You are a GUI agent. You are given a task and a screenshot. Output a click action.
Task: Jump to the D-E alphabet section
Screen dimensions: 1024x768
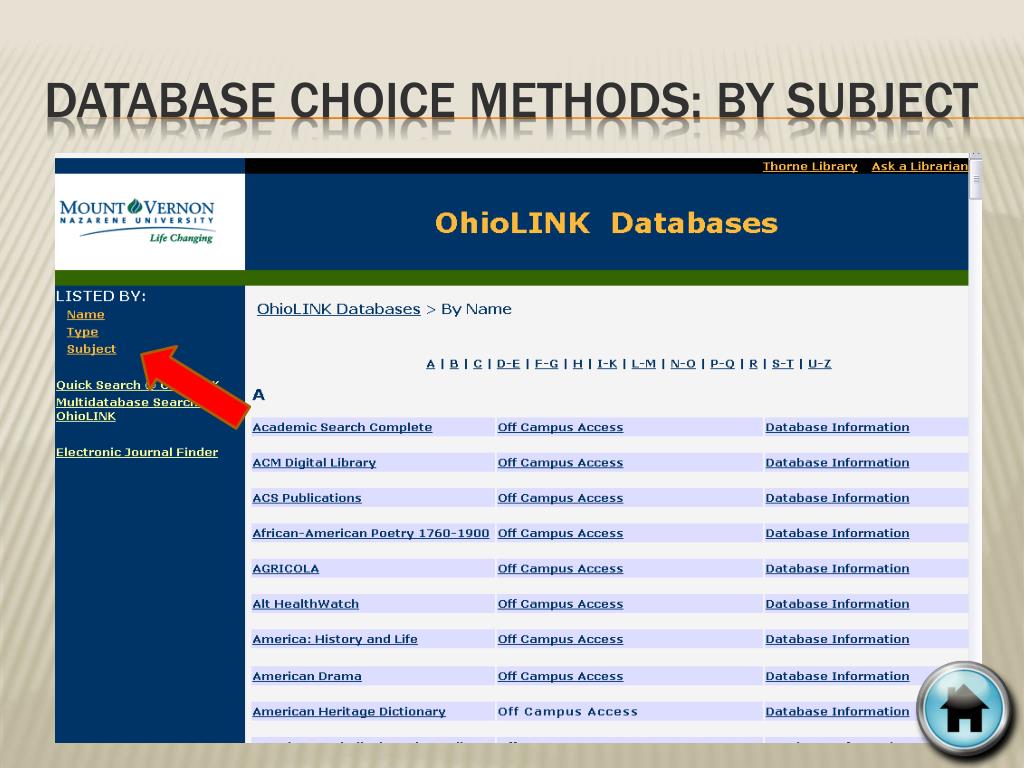click(508, 364)
